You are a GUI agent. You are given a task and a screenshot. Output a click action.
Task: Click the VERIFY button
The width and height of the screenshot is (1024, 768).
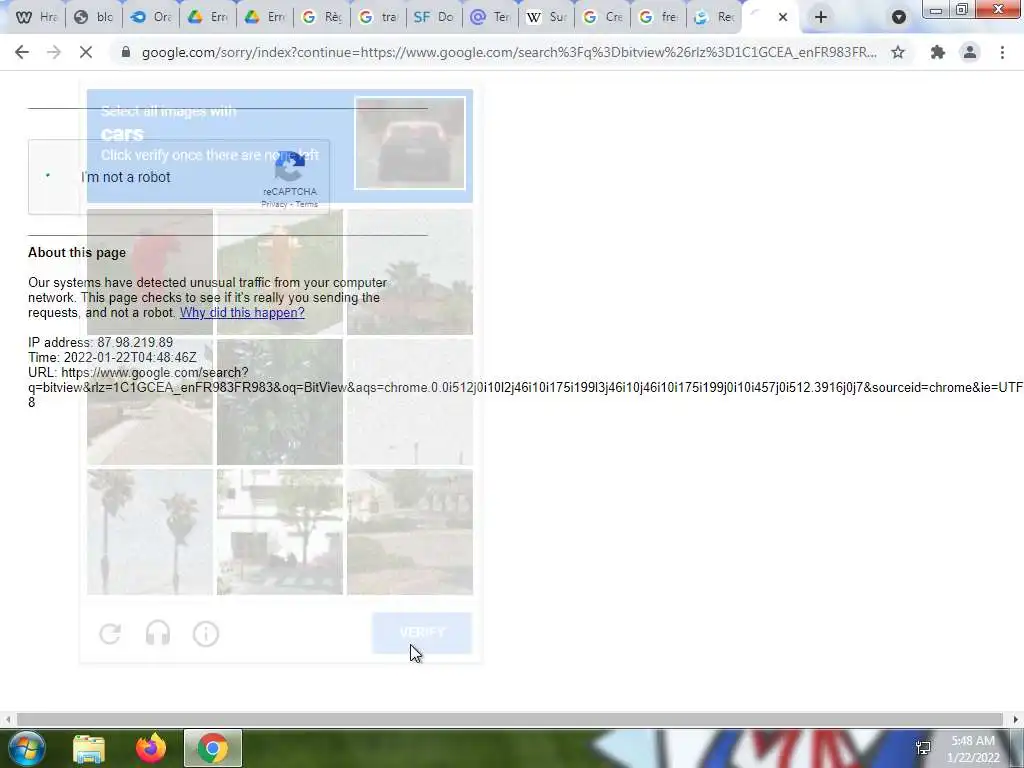(x=422, y=633)
